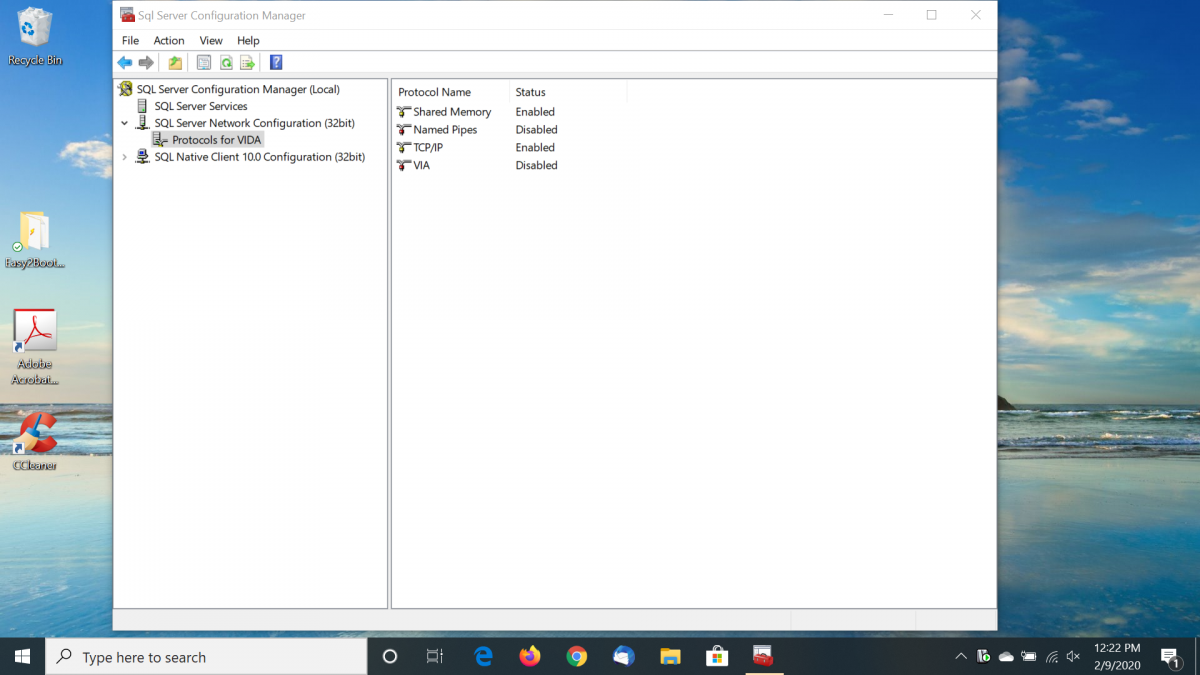Select the VIA protocol entry

pos(421,166)
